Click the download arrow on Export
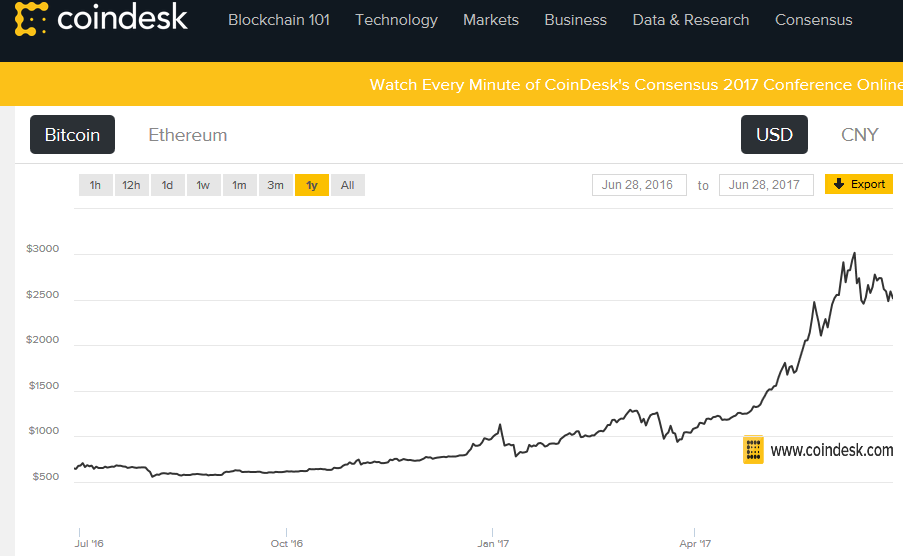The height and width of the screenshot is (556, 903). (839, 185)
